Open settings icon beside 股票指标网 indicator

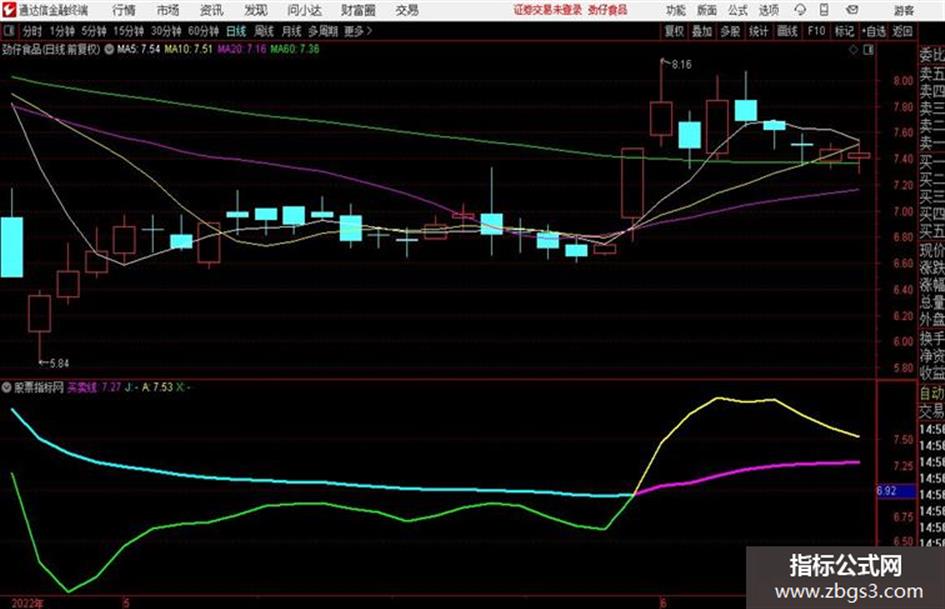tap(7, 387)
